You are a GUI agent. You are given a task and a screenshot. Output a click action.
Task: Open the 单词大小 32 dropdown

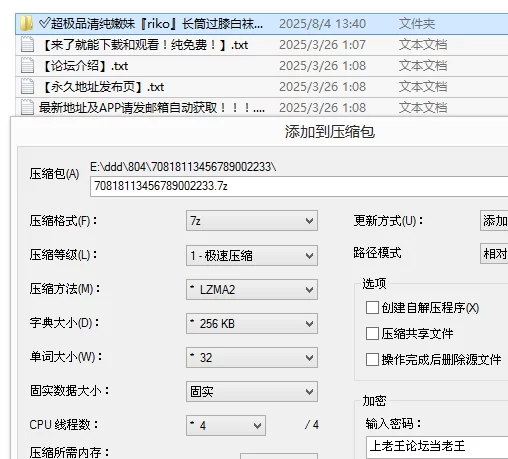[252, 357]
